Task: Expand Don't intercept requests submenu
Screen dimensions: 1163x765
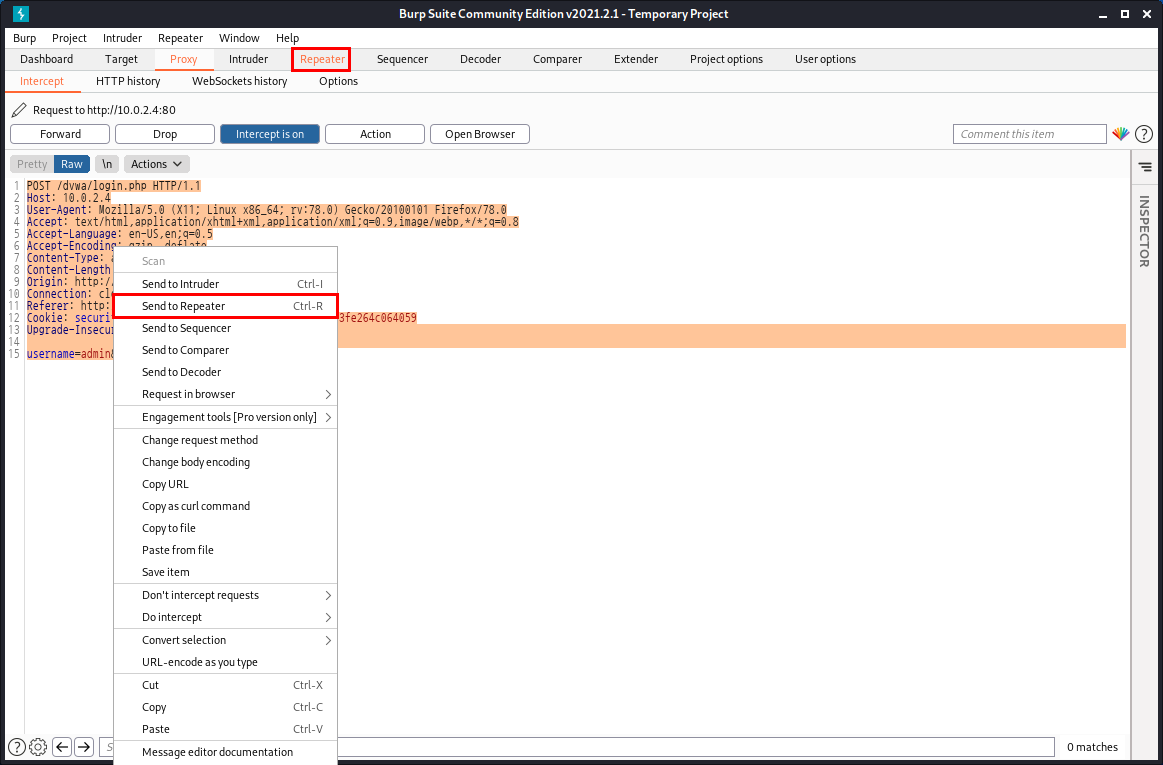Action: (x=225, y=595)
